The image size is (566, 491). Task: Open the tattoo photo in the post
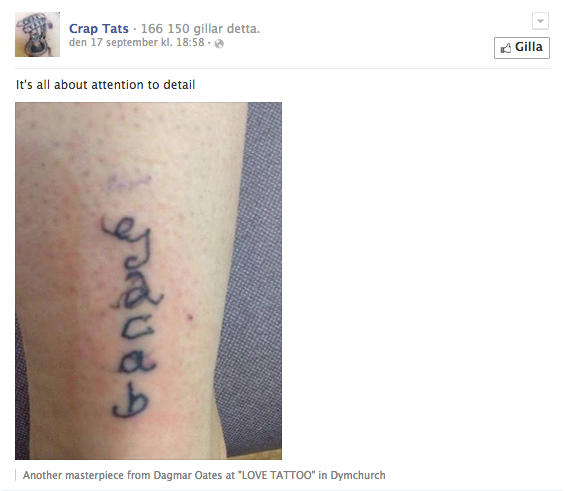(148, 281)
